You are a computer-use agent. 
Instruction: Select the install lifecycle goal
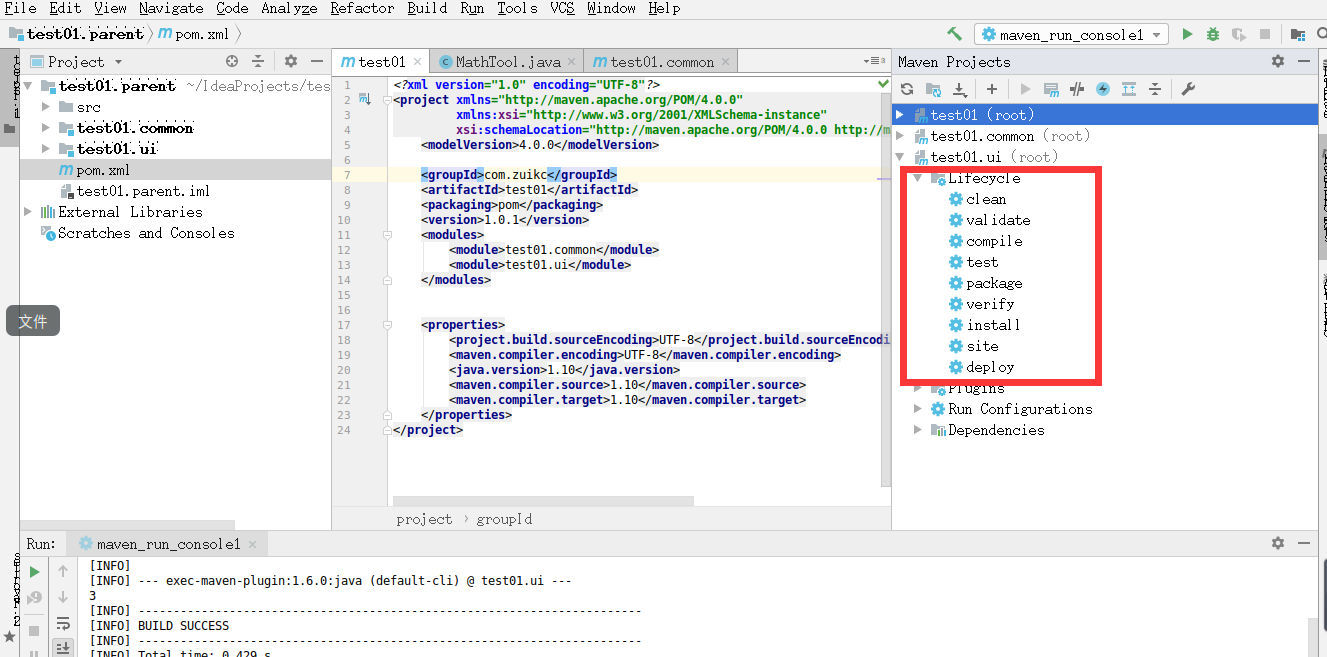click(x=993, y=325)
